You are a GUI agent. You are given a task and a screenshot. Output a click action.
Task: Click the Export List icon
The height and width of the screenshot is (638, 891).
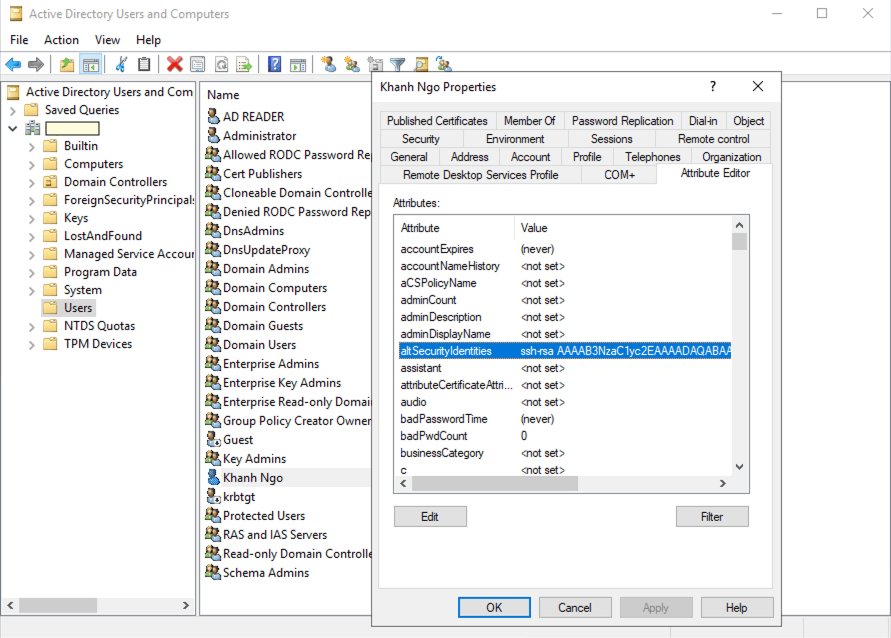click(244, 64)
